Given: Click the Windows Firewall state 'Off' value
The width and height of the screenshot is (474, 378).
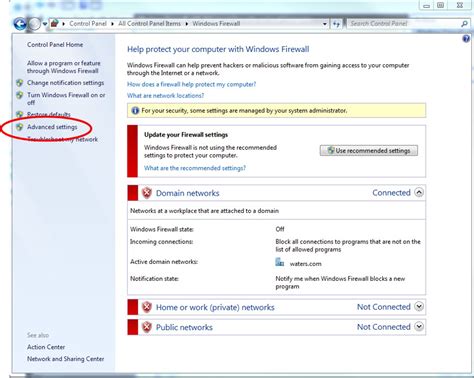Looking at the screenshot, I should (x=280, y=229).
